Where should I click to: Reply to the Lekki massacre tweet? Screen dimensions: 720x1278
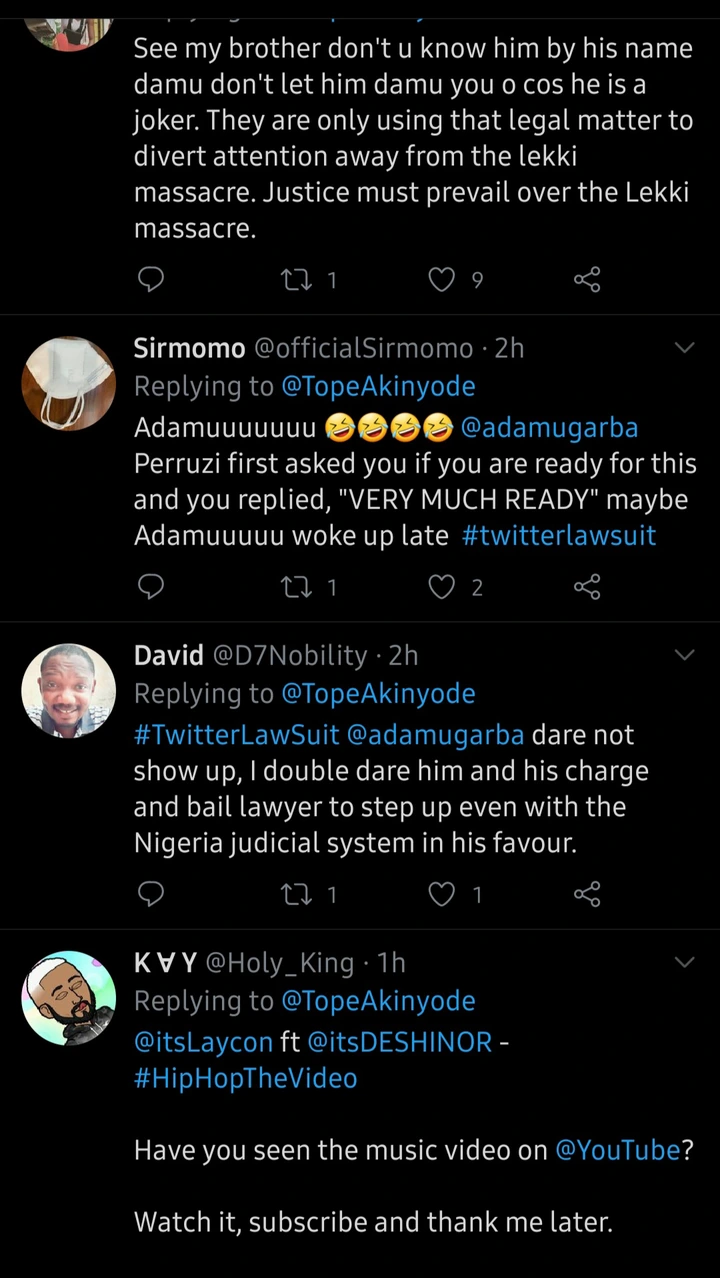coord(150,280)
